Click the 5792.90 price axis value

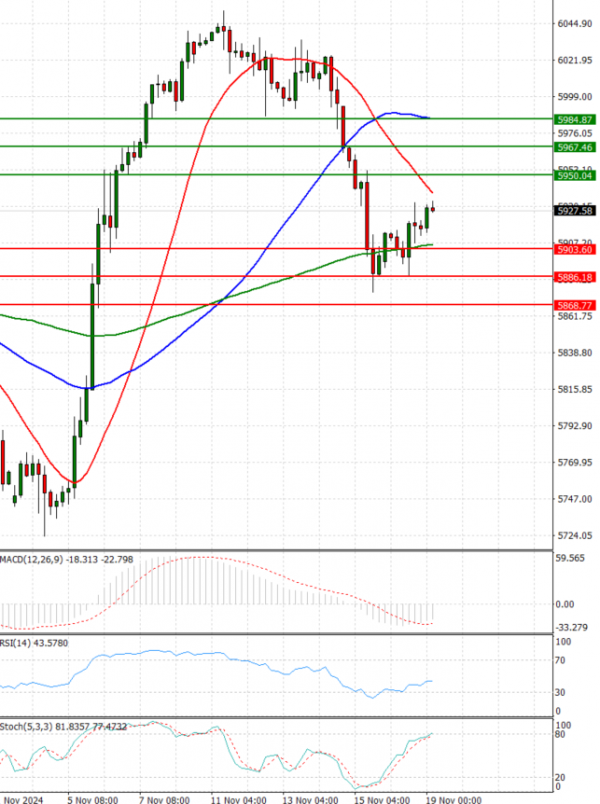(574, 426)
